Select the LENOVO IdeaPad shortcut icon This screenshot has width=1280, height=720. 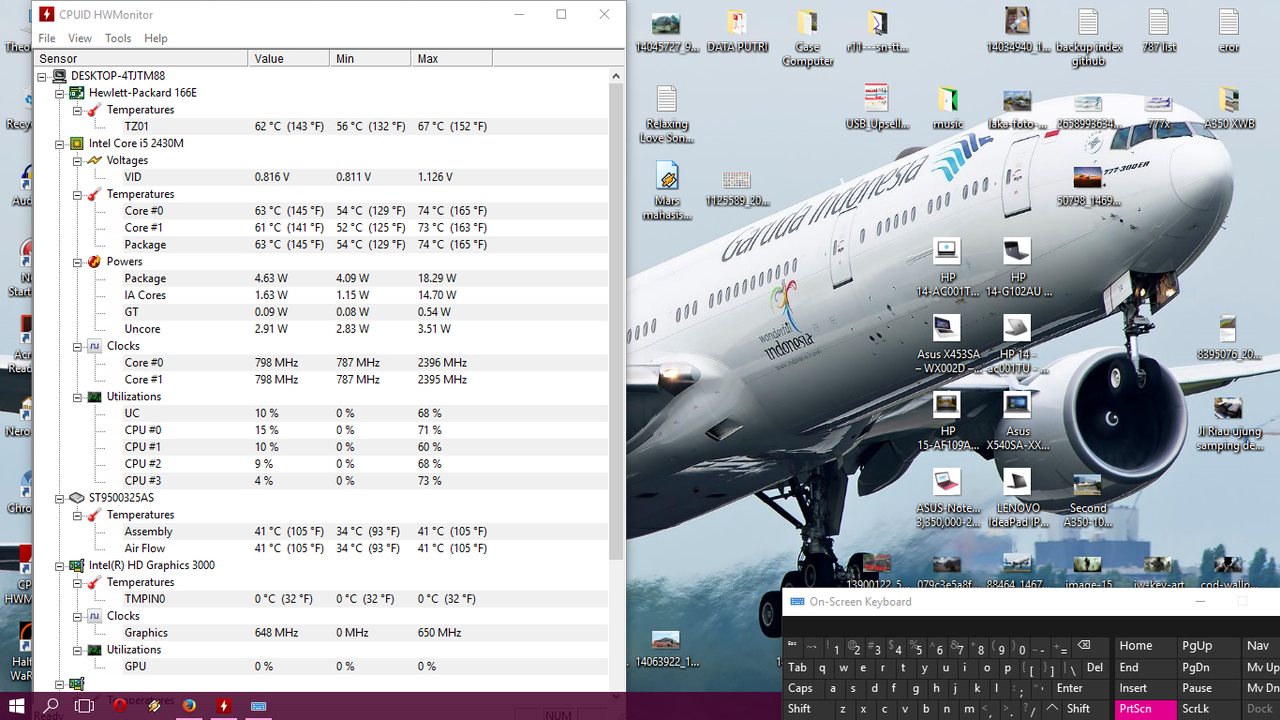tap(1017, 499)
